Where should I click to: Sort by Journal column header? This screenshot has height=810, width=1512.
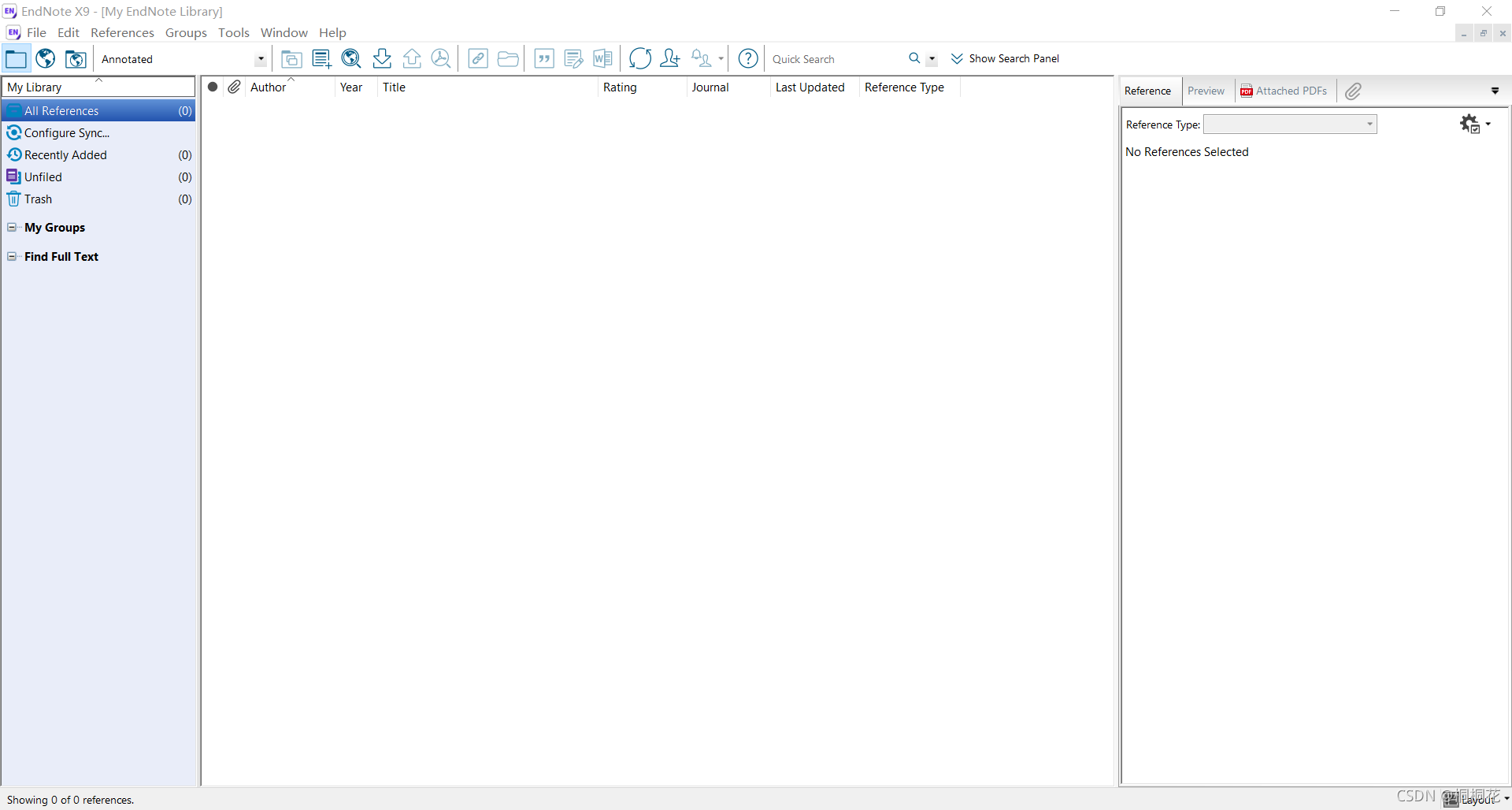[728, 87]
